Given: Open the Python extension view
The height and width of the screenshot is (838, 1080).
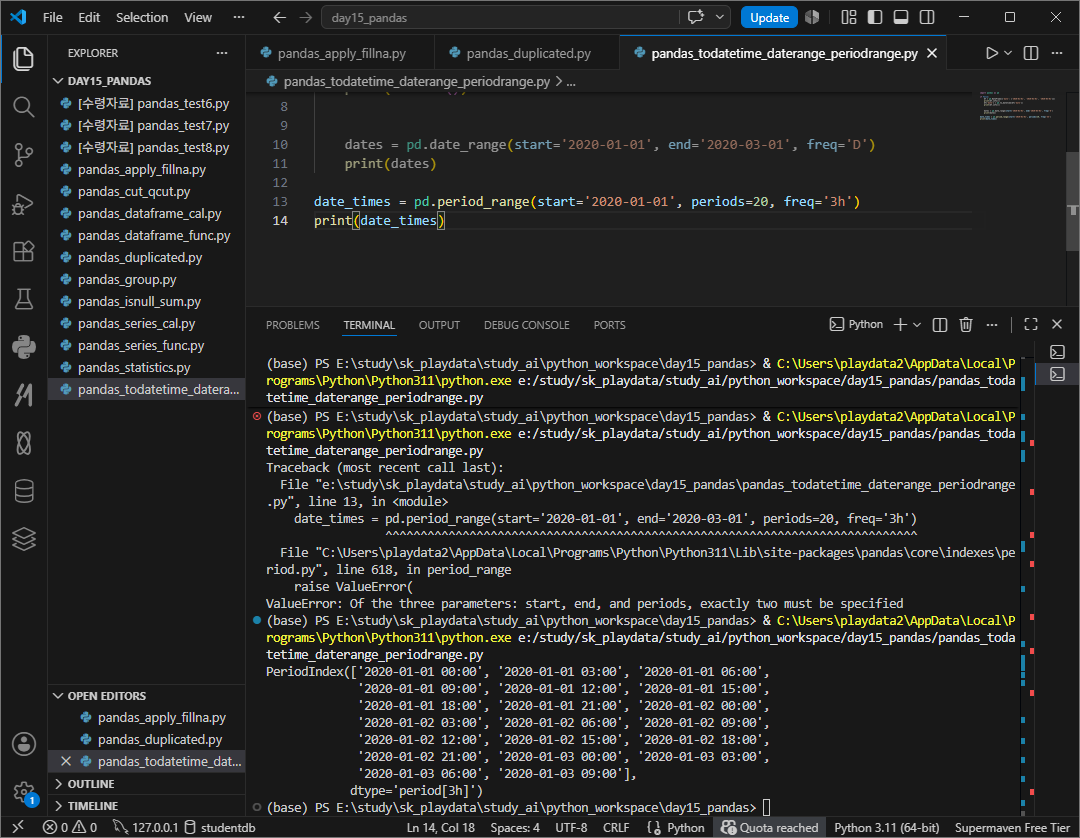Looking at the screenshot, I should [x=23, y=347].
